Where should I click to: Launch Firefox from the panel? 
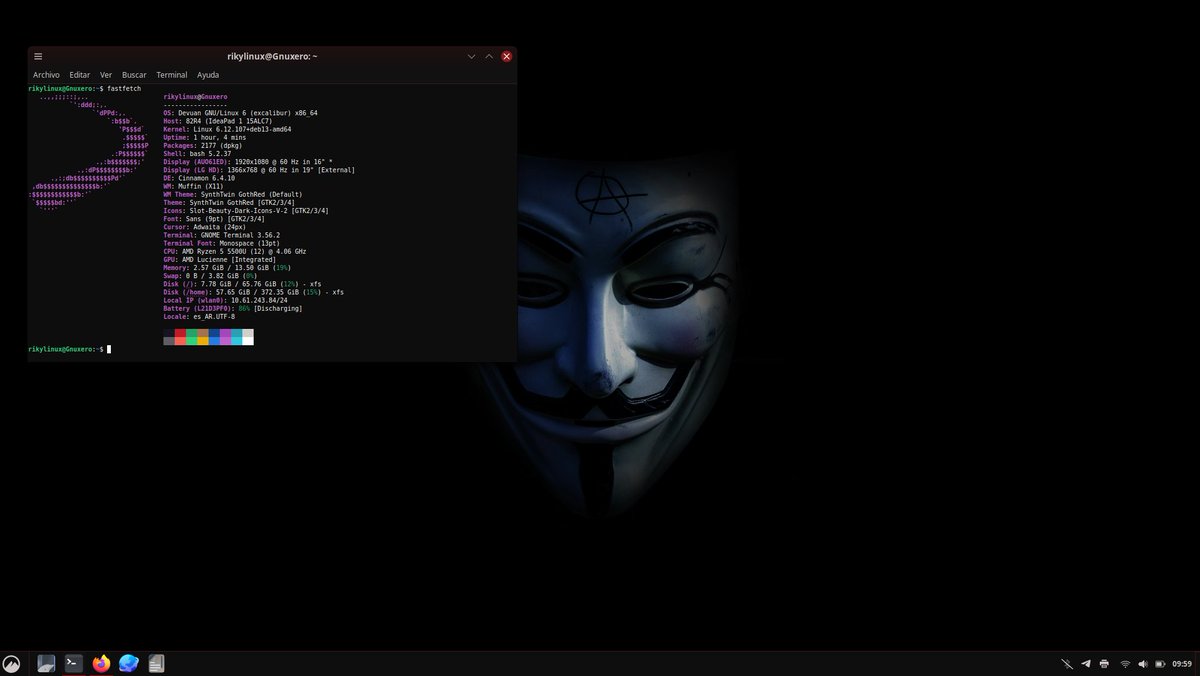tap(101, 663)
